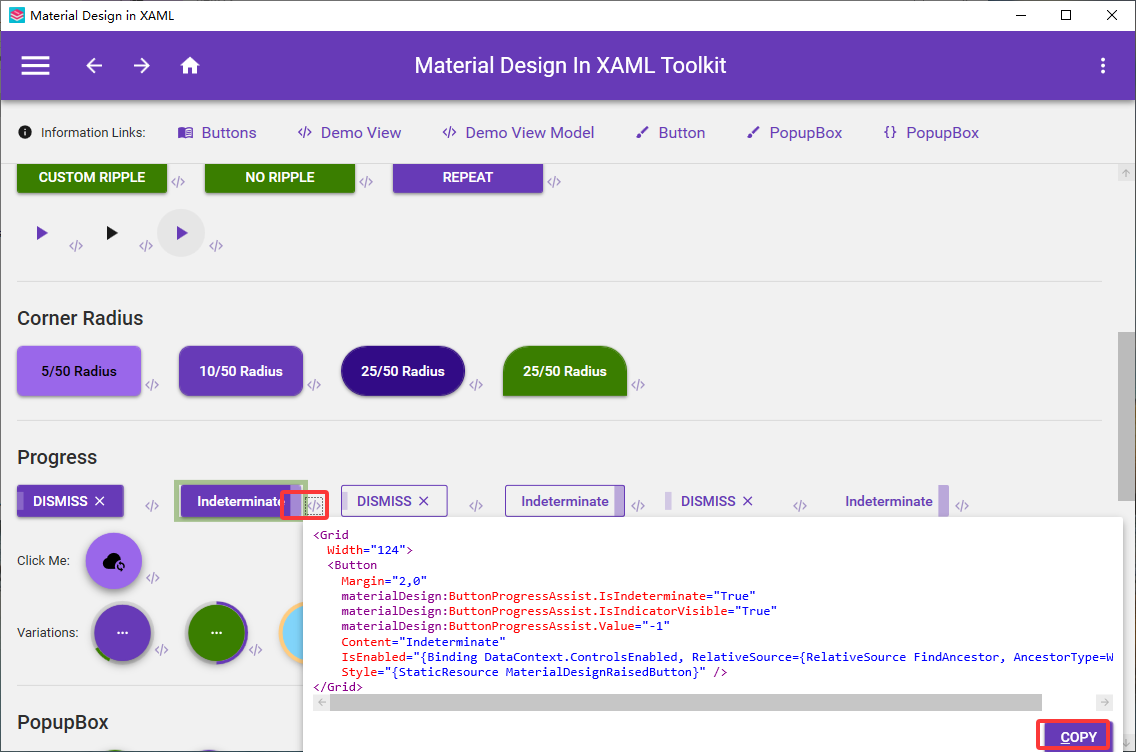Image resolution: width=1136 pixels, height=752 pixels.
Task: Show code for flat DISMISS button
Action: tap(800, 506)
